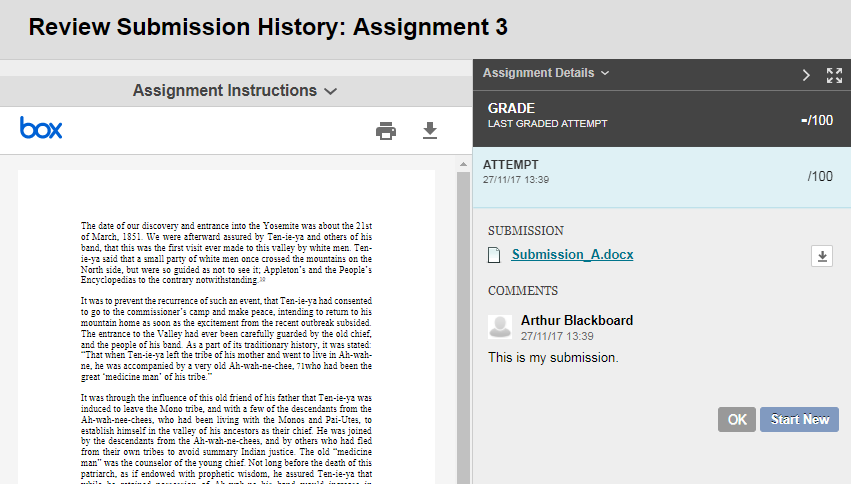Click the document preview vertical scrollbar

click(x=464, y=330)
